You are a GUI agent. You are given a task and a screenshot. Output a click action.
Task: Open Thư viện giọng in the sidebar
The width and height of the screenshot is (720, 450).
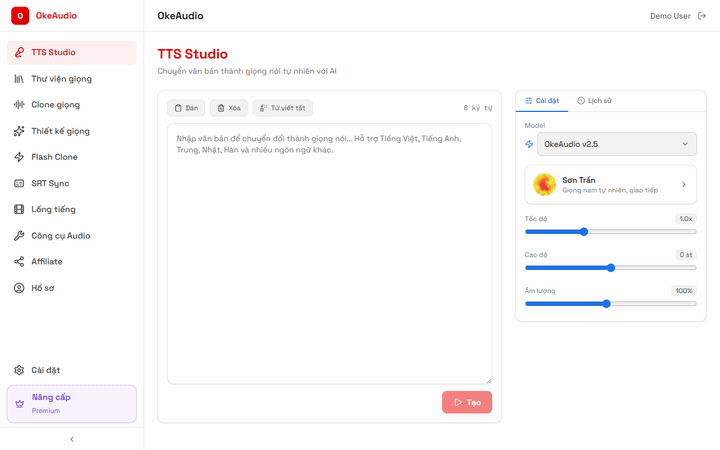point(72,79)
